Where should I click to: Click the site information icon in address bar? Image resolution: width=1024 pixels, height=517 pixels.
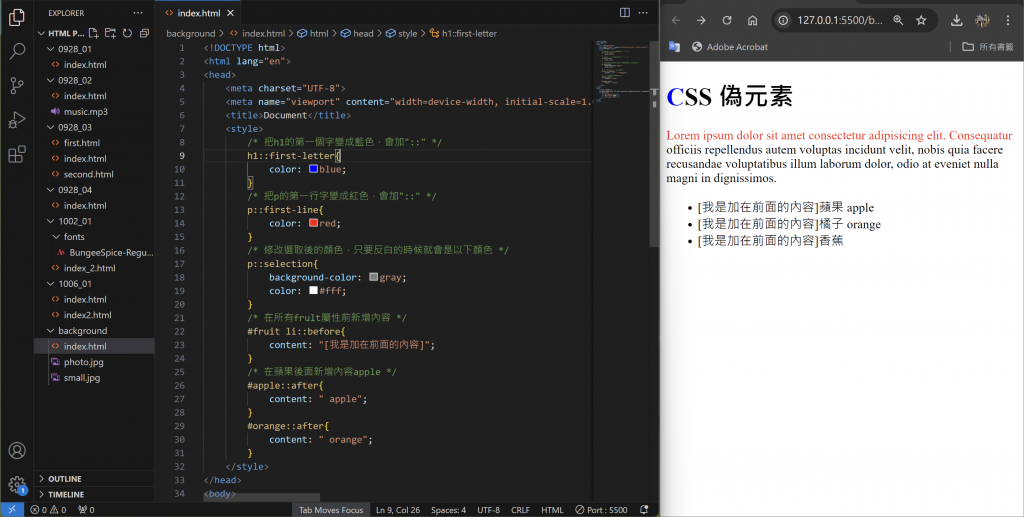coord(784,20)
